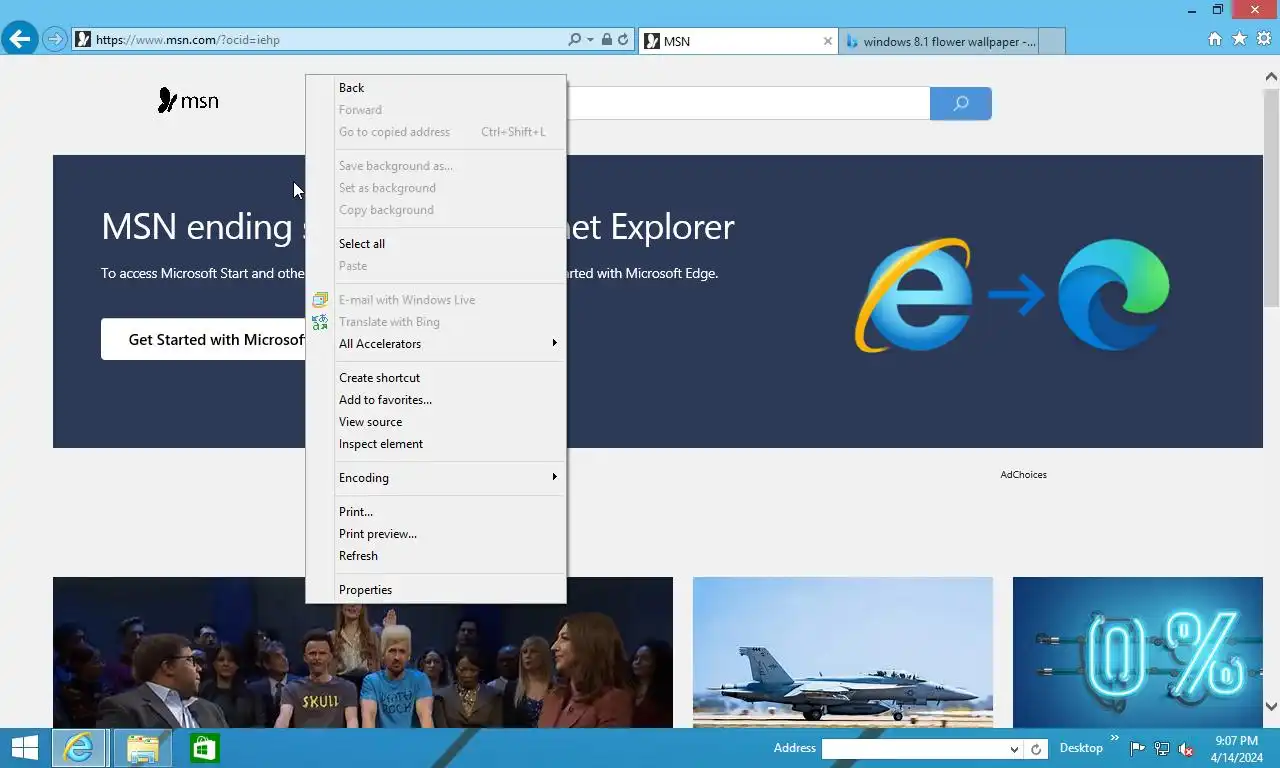Open the Tools gear icon

point(1264,39)
